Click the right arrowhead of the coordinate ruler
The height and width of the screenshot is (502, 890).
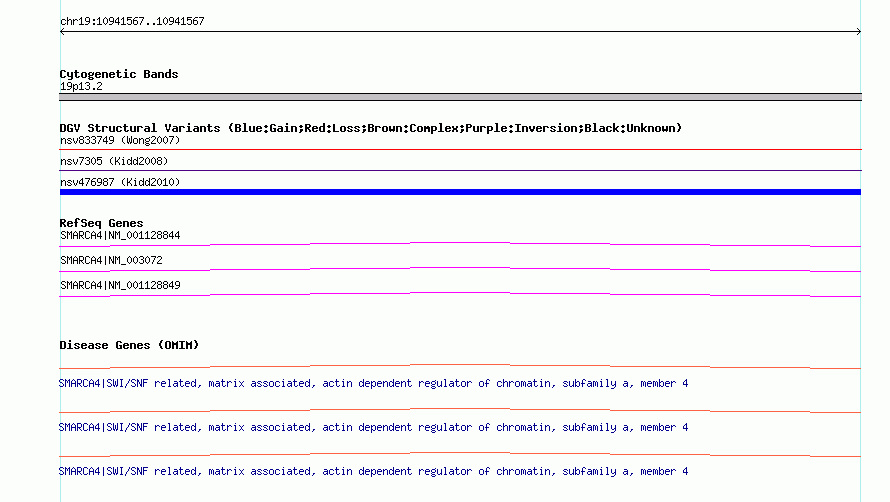pos(859,32)
